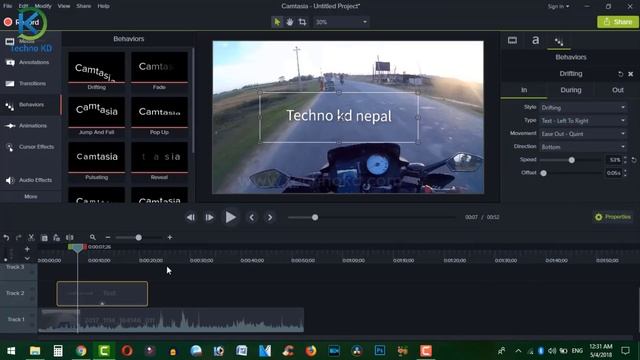The height and width of the screenshot is (360, 640).
Task: Step backward one frame
Action: (x=191, y=218)
